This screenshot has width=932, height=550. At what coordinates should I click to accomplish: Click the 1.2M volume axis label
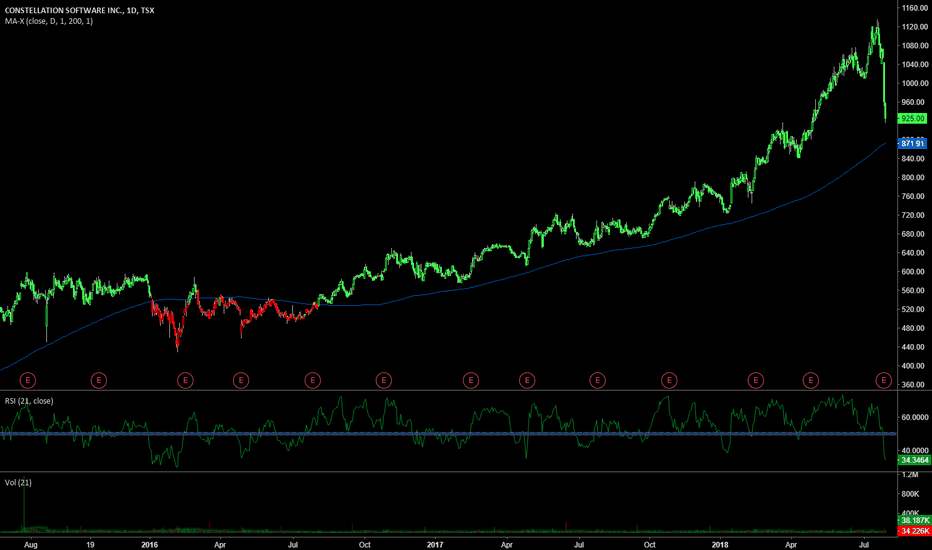click(x=910, y=475)
